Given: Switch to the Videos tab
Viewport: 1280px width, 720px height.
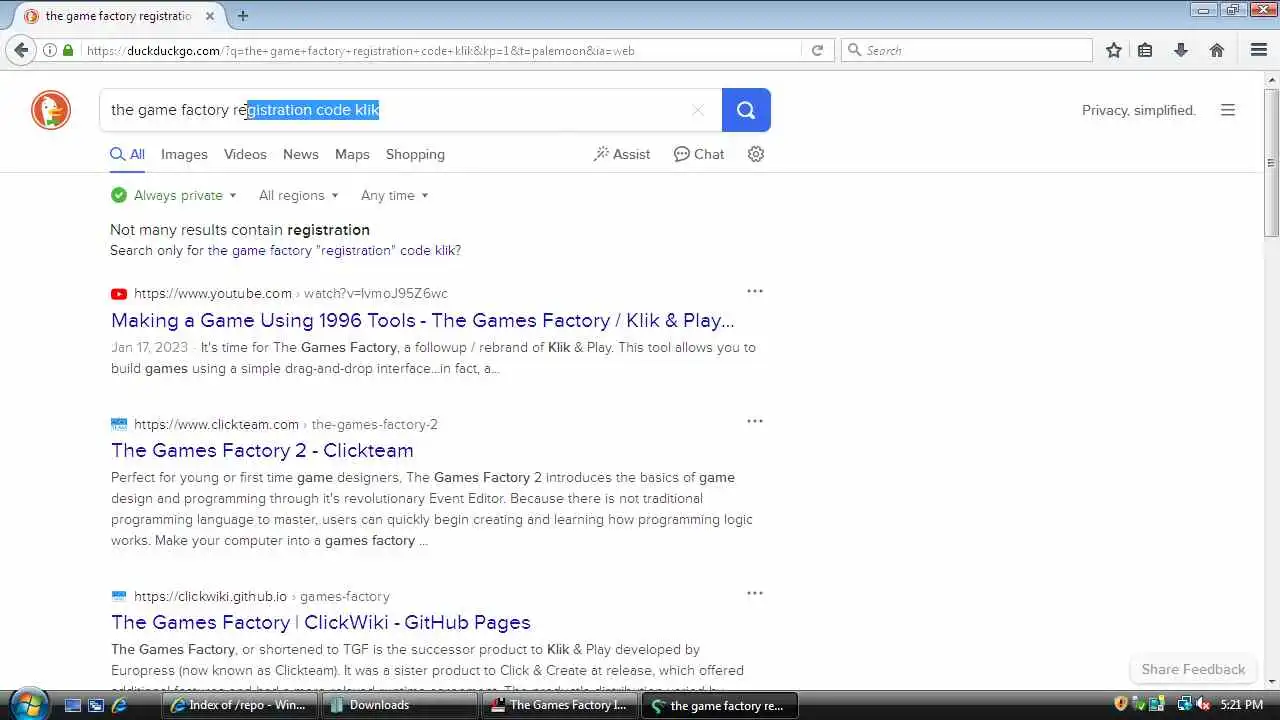Looking at the screenshot, I should click(x=245, y=154).
